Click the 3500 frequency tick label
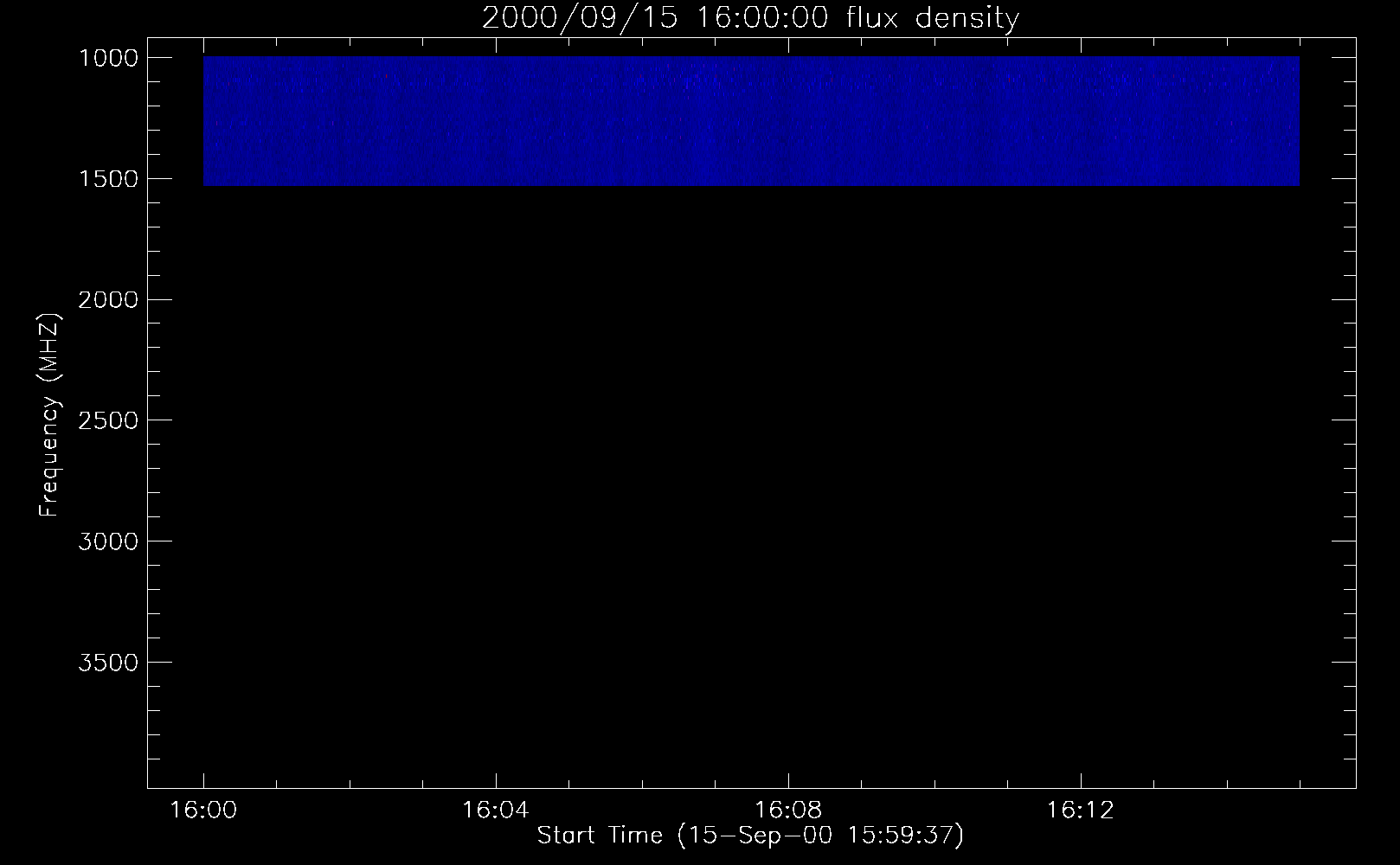This screenshot has height=865, width=1400. click(x=108, y=663)
